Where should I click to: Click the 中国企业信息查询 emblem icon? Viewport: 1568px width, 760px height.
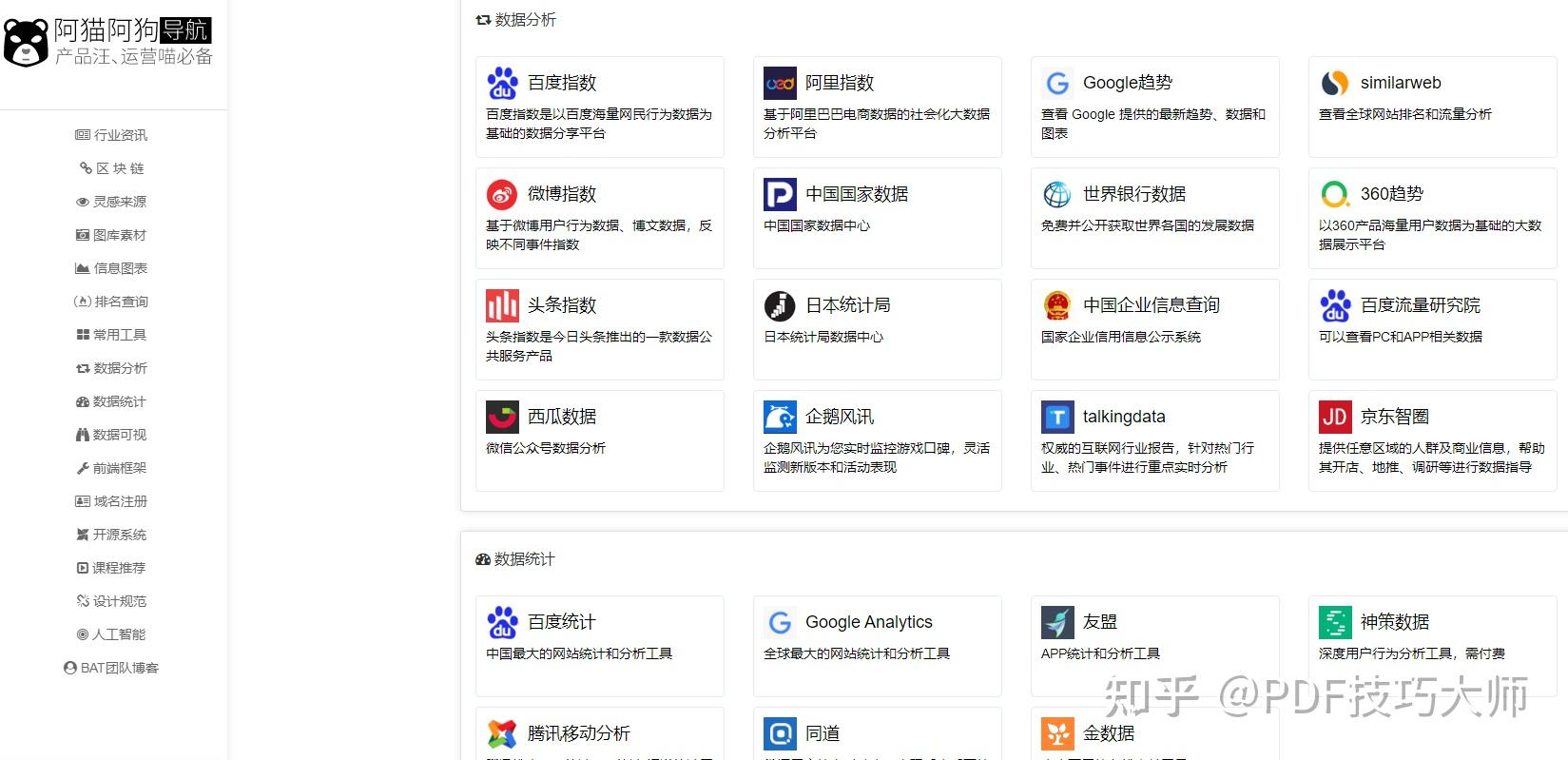[1057, 306]
